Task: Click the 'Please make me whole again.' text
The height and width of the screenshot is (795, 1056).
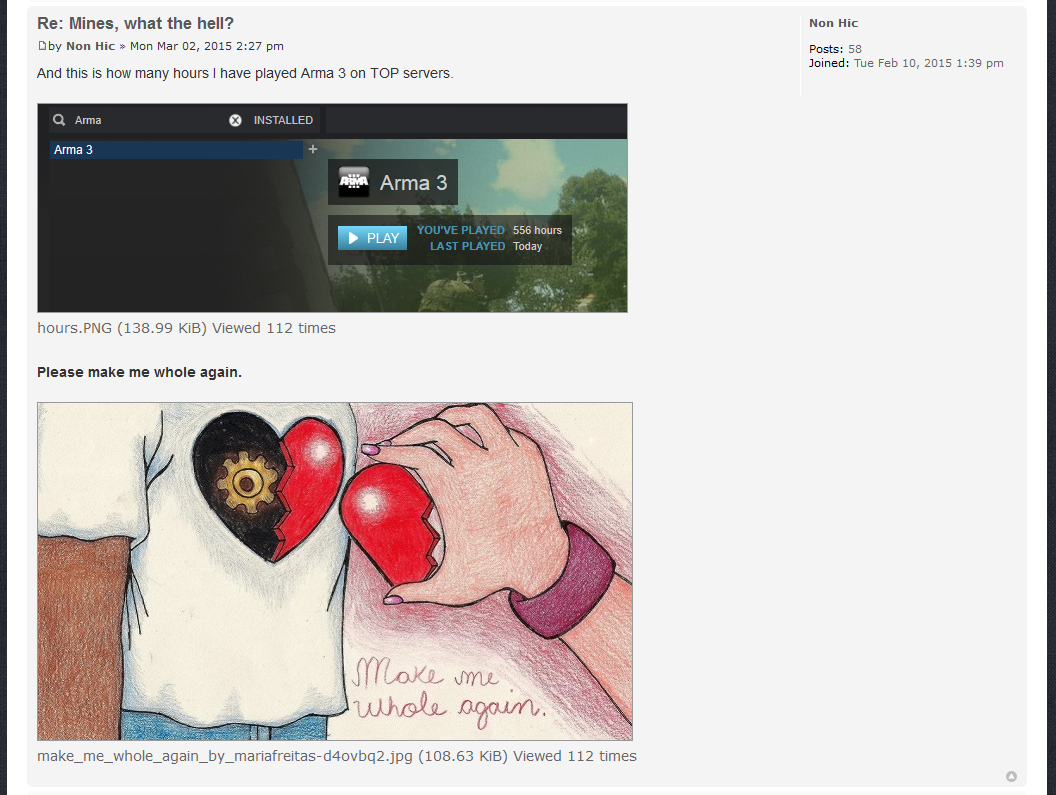Action: 139,372
